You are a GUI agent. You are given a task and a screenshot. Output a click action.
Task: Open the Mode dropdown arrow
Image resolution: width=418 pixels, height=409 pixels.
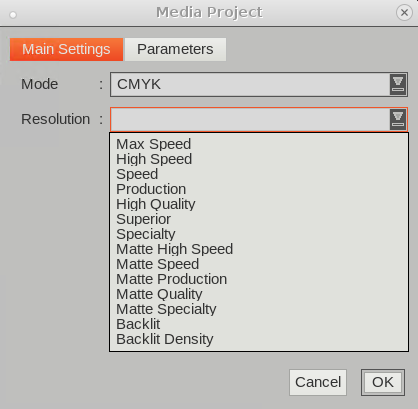398,85
